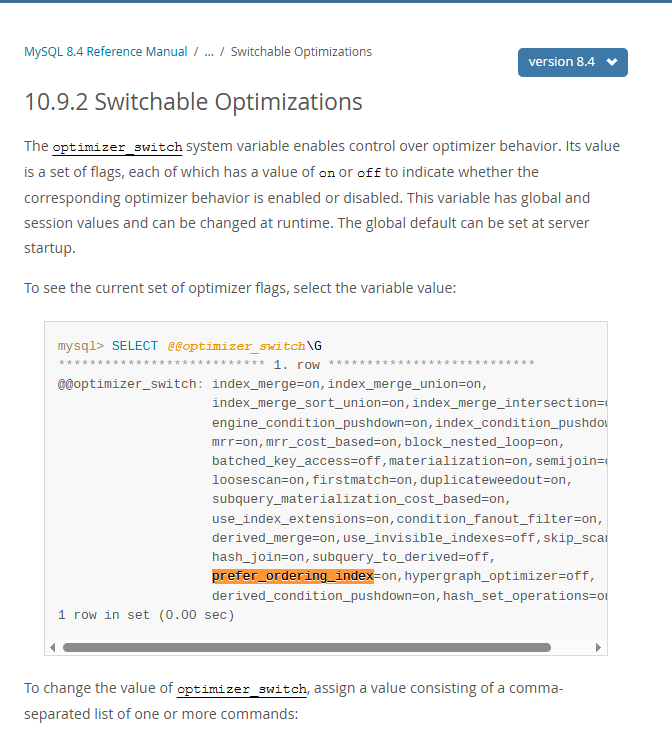Image resolution: width=672 pixels, height=730 pixels.
Task: Click @@optimizer_switch in the SELECT statement
Action: pos(237,346)
